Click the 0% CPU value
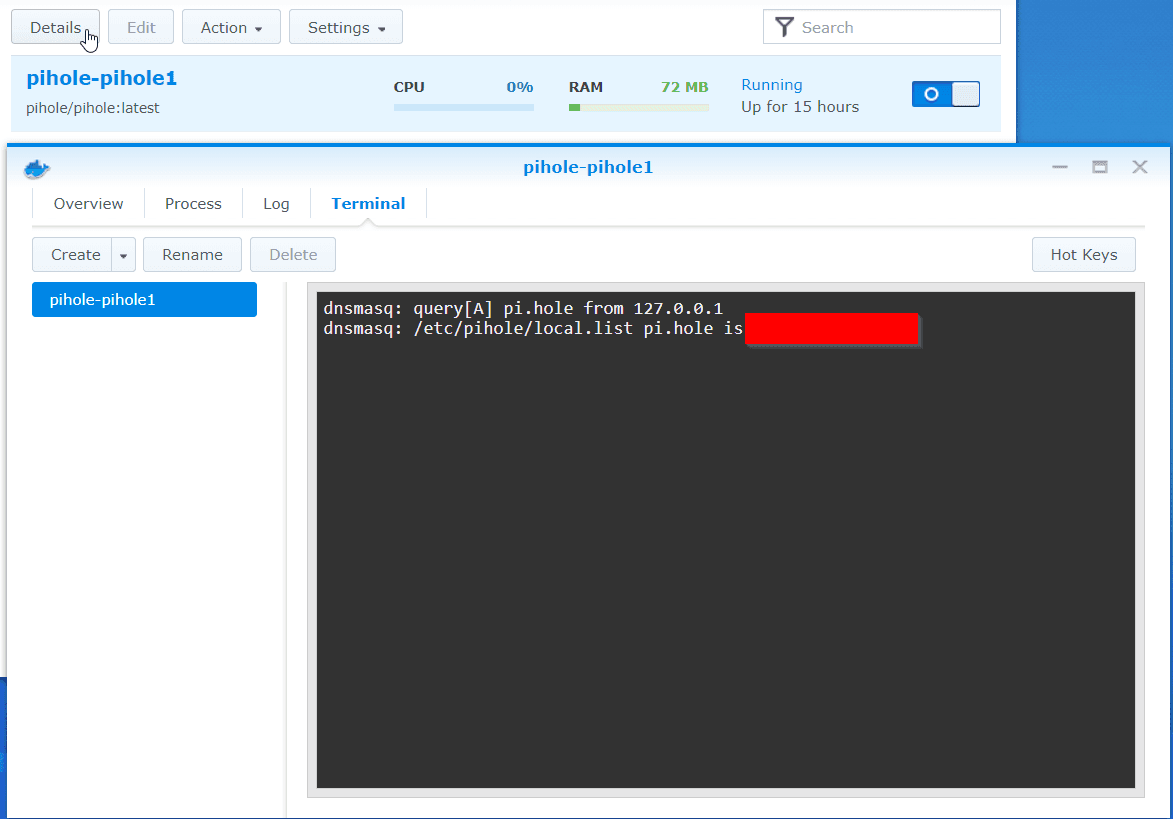1173x819 pixels. (x=520, y=87)
